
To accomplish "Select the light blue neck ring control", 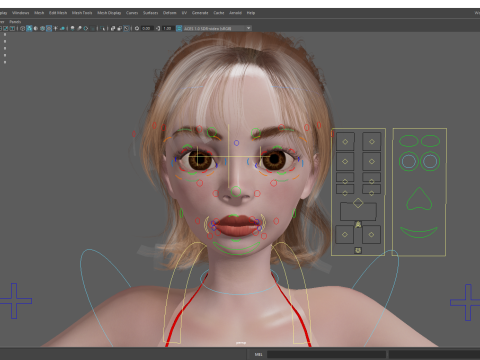I will (239, 282).
